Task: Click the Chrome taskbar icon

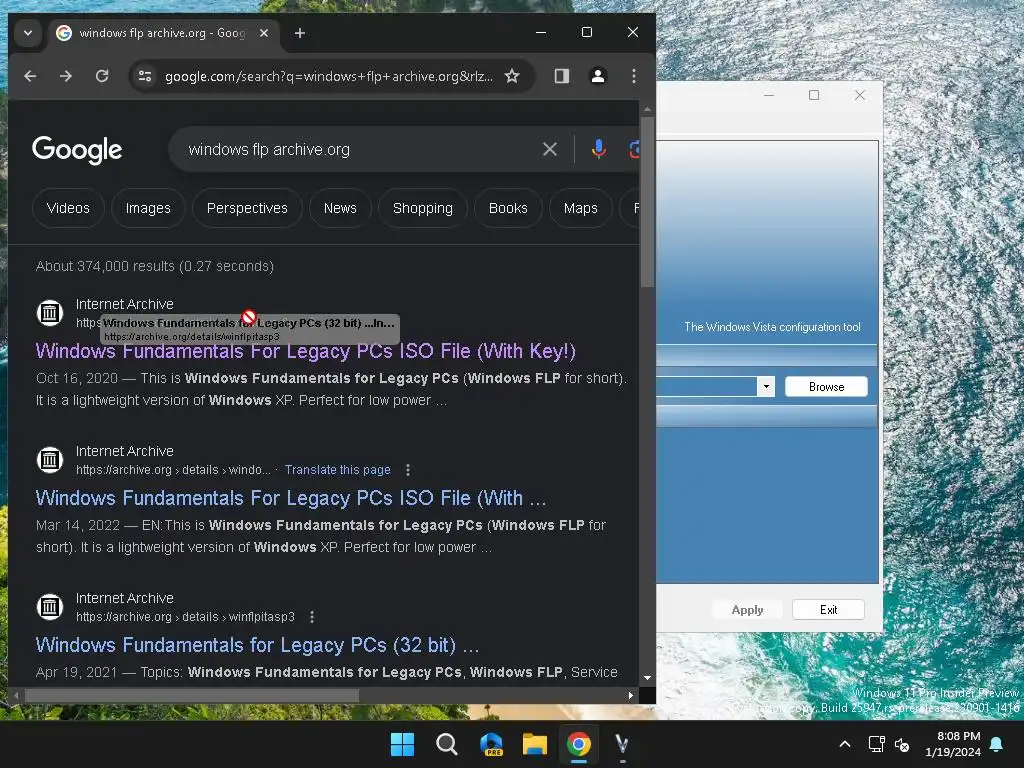Action: [579, 744]
